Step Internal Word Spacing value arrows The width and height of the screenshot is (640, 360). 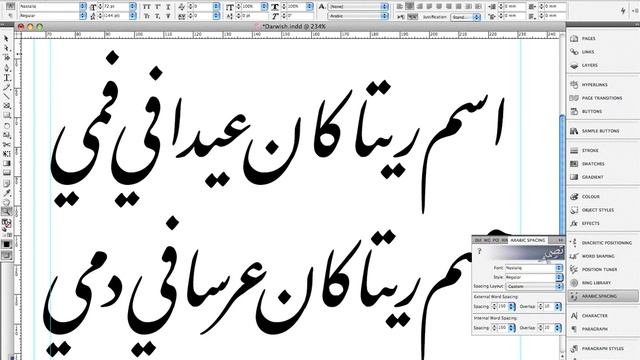494,328
